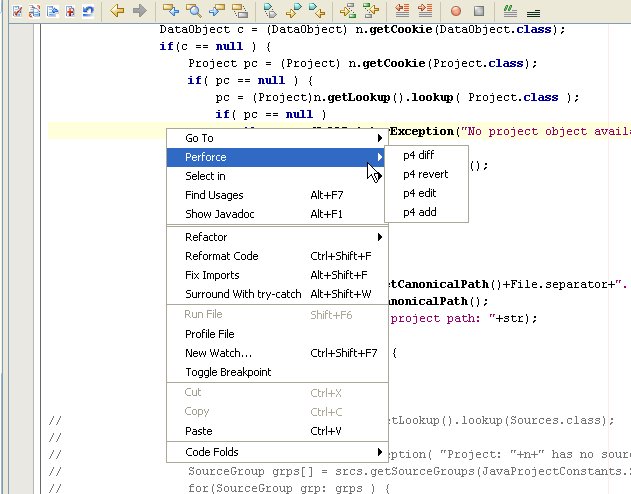Click the code line 'if(c == null ) {'
631x494 pixels.
click(x=215, y=46)
